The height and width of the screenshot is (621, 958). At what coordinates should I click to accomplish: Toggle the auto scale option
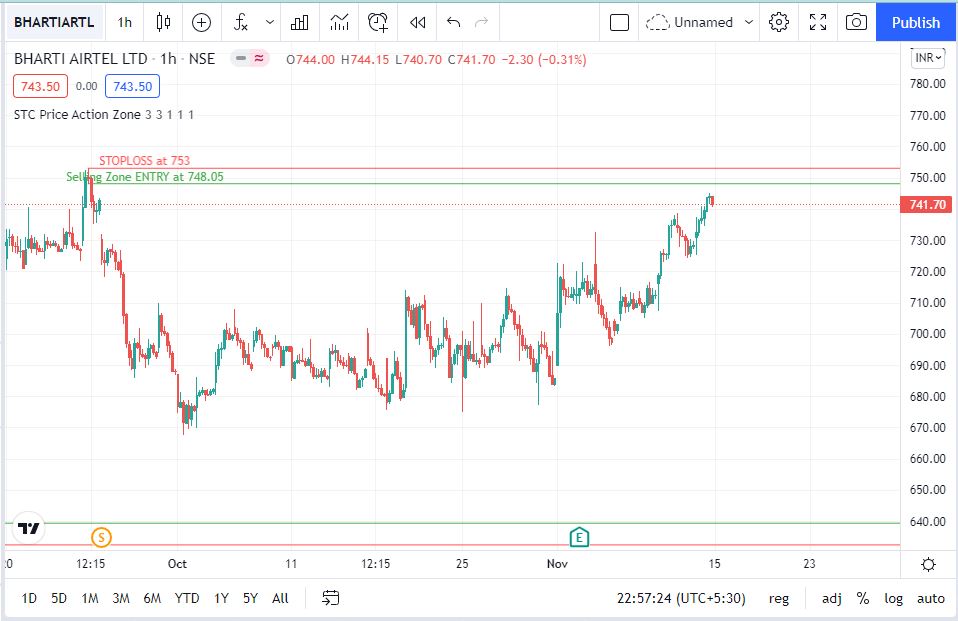(930, 598)
